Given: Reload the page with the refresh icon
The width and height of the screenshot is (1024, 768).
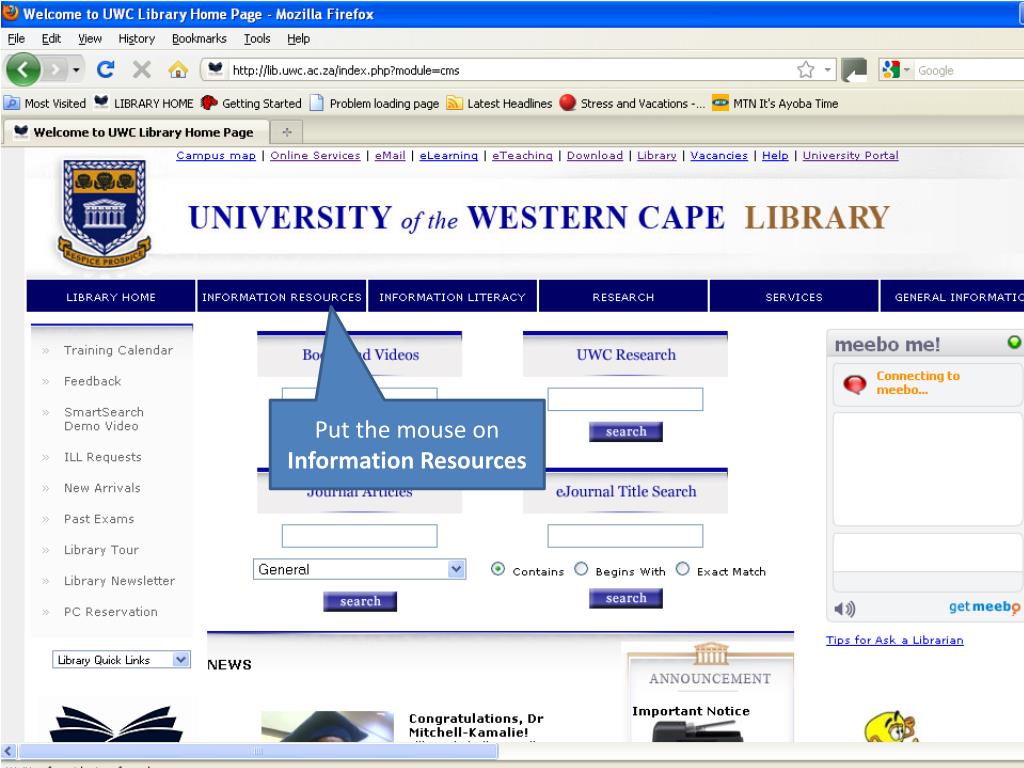Looking at the screenshot, I should (106, 69).
